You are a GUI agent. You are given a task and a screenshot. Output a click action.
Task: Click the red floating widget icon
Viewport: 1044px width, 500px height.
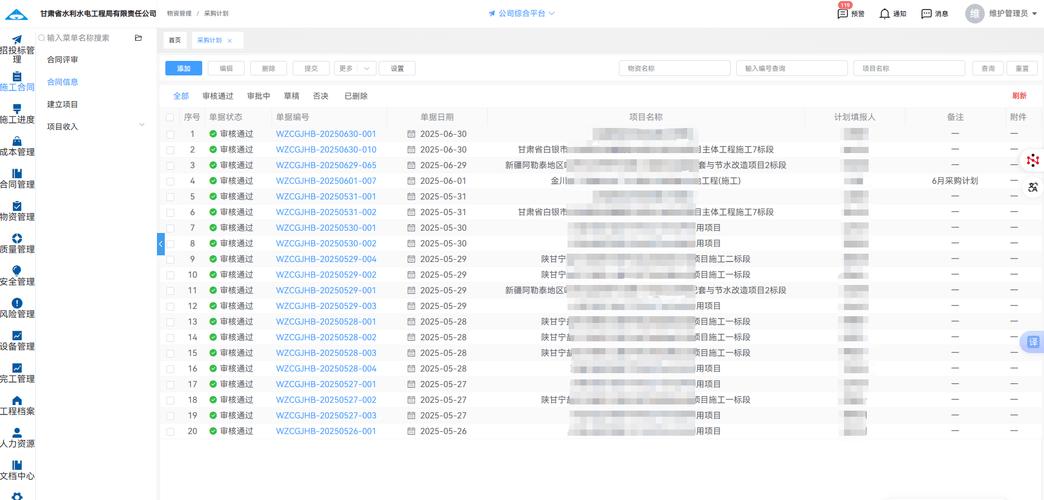[1033, 160]
